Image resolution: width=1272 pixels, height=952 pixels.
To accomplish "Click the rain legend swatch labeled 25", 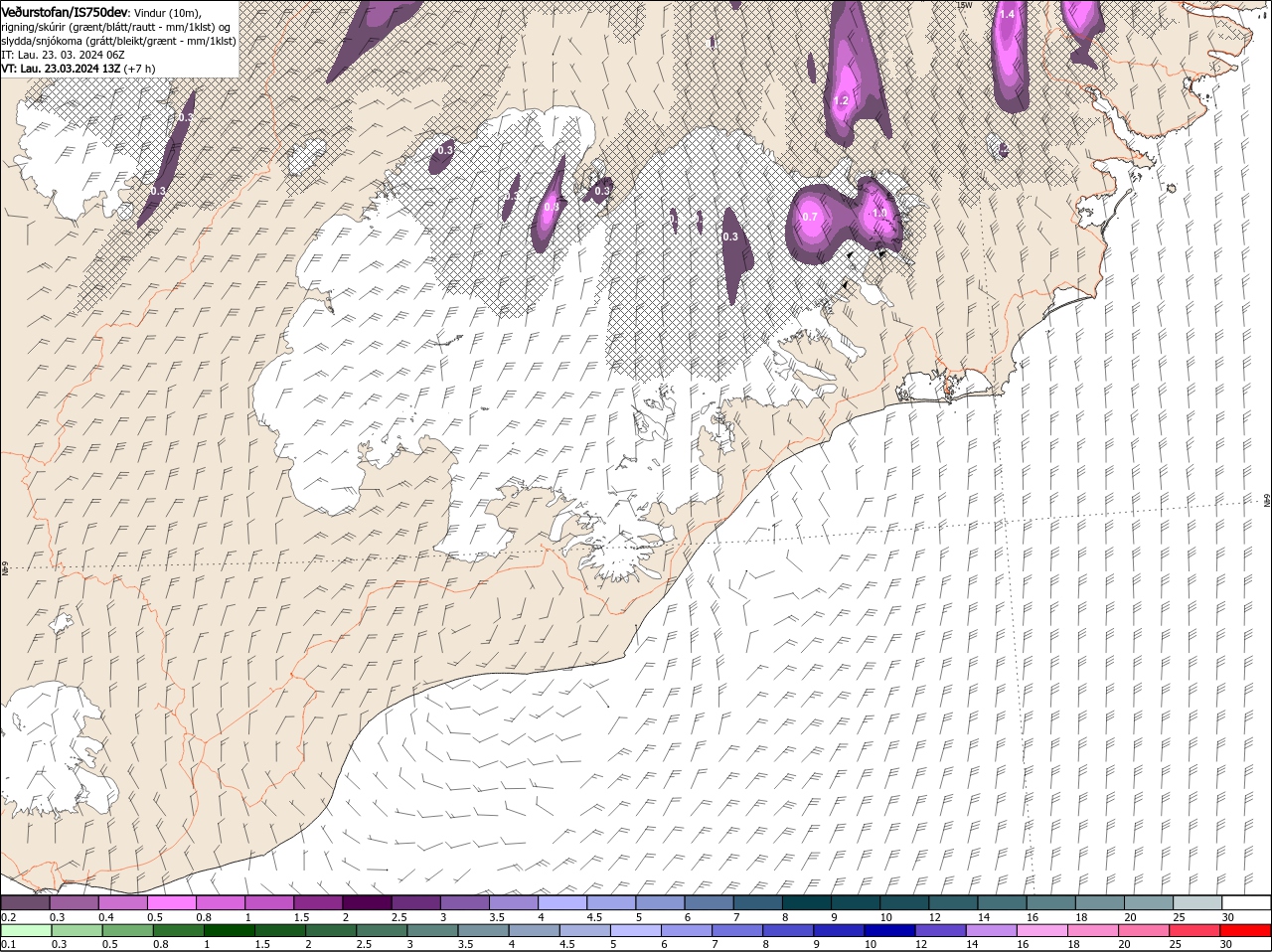I will point(1193,931).
